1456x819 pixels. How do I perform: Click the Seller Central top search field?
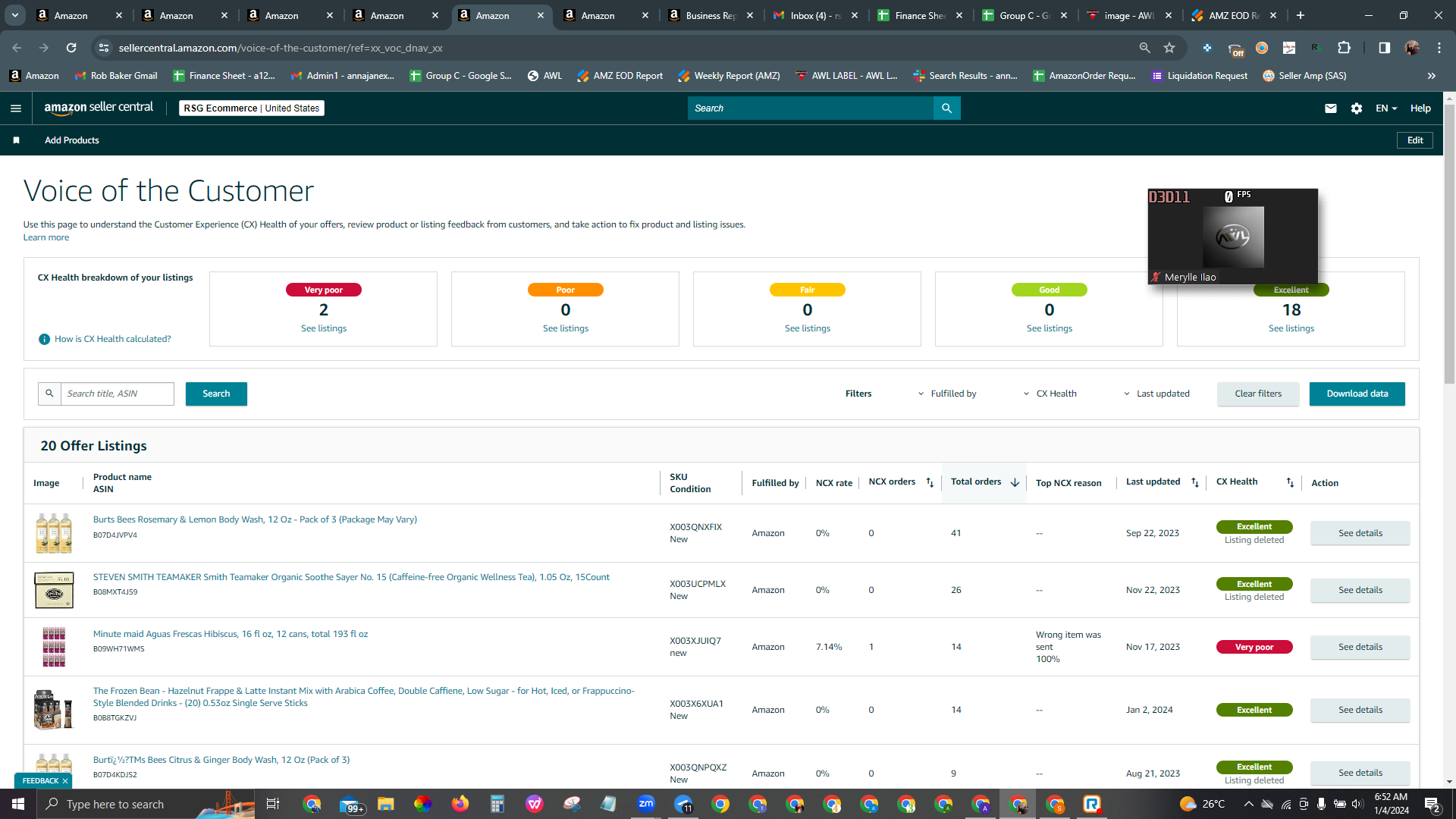[811, 108]
